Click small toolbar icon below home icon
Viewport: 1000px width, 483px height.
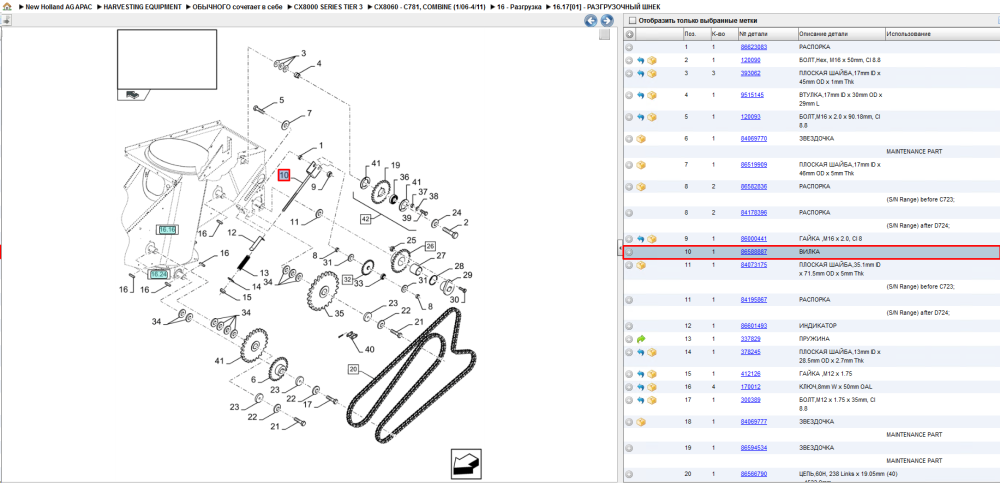tap(6, 20)
